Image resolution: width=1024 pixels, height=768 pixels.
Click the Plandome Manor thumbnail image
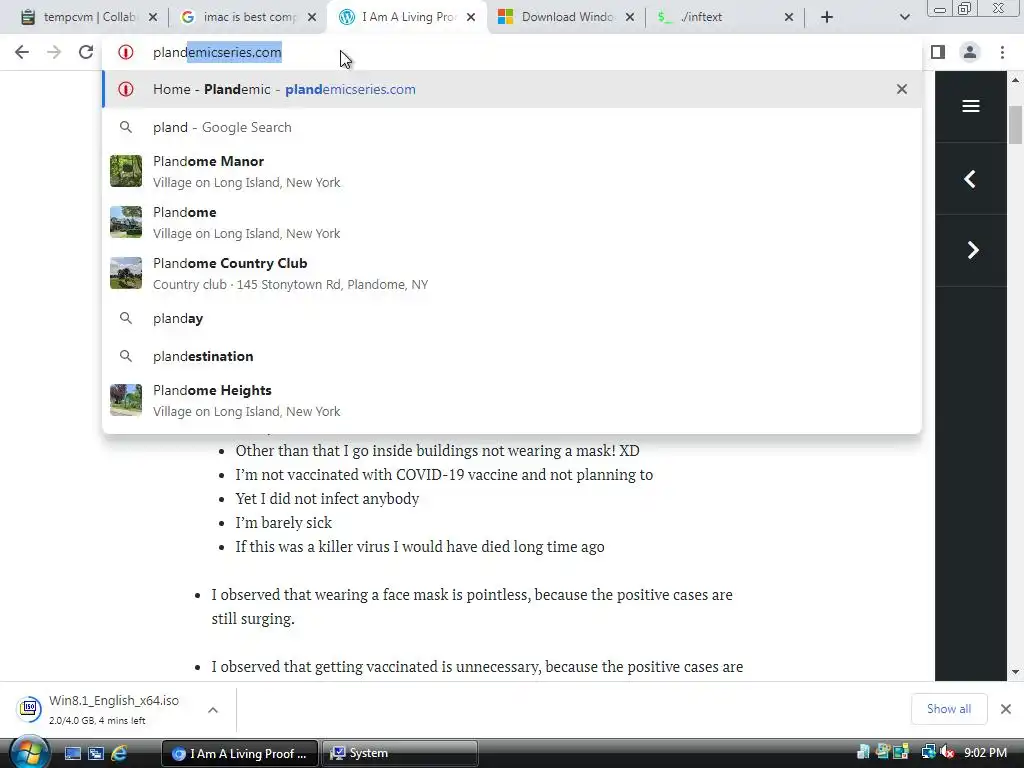126,171
